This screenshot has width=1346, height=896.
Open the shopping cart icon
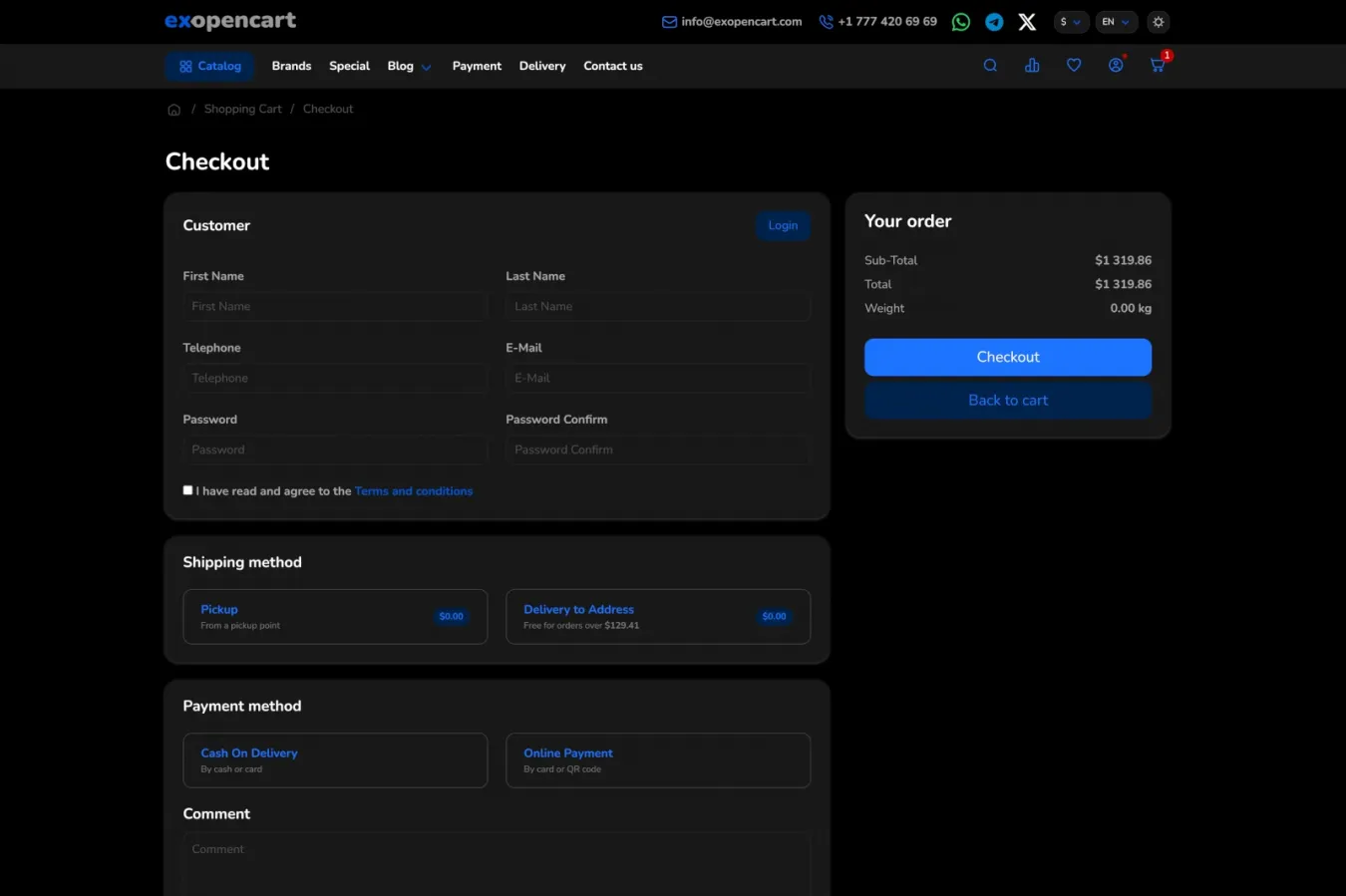[x=1158, y=66]
